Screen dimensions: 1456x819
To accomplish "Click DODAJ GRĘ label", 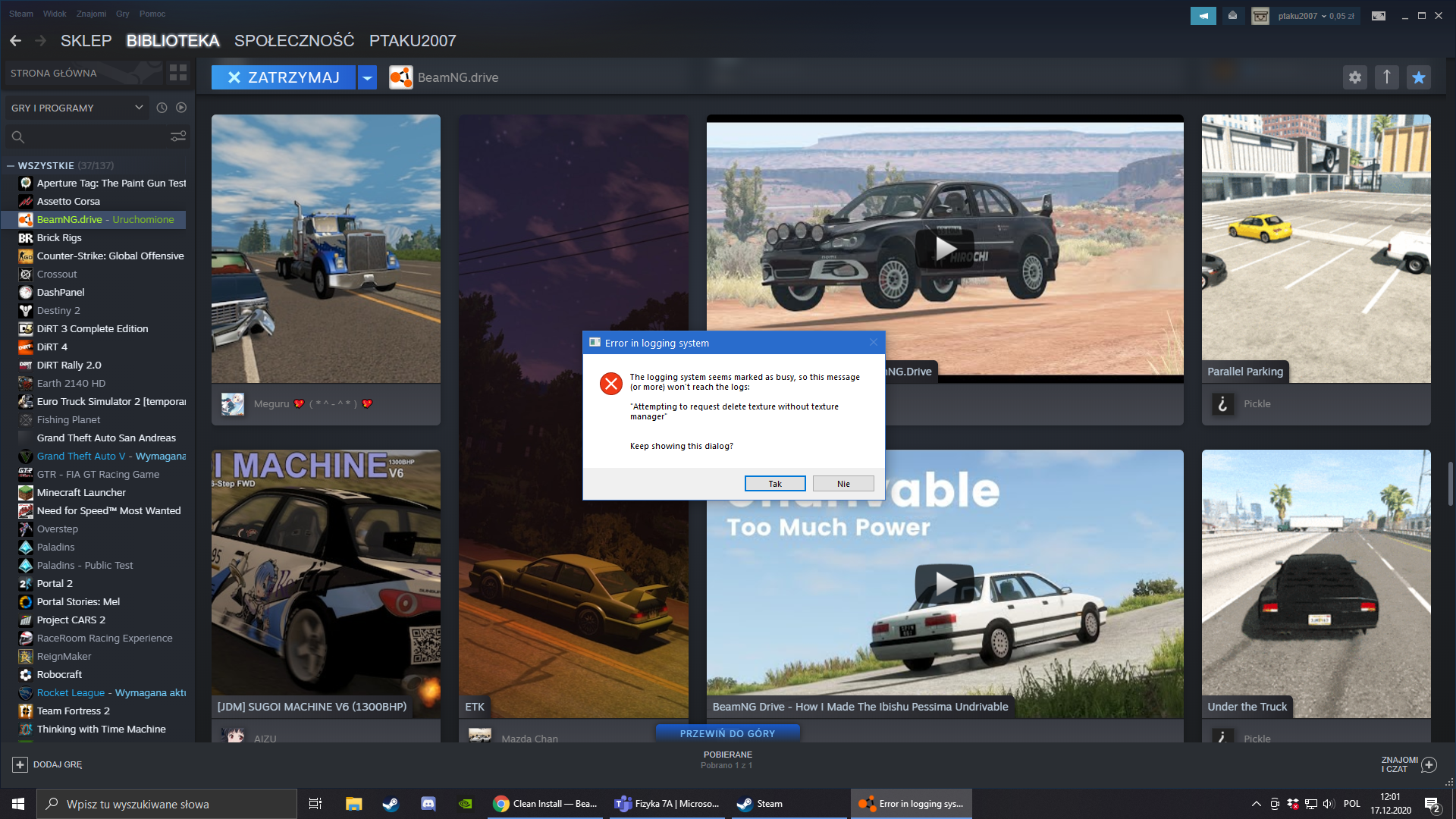I will (x=58, y=764).
